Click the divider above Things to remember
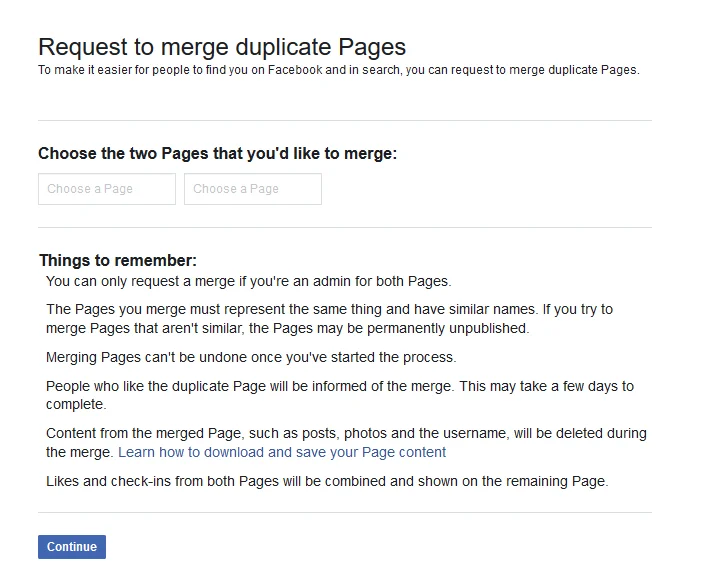This screenshot has width=710, height=587. [x=344, y=227]
